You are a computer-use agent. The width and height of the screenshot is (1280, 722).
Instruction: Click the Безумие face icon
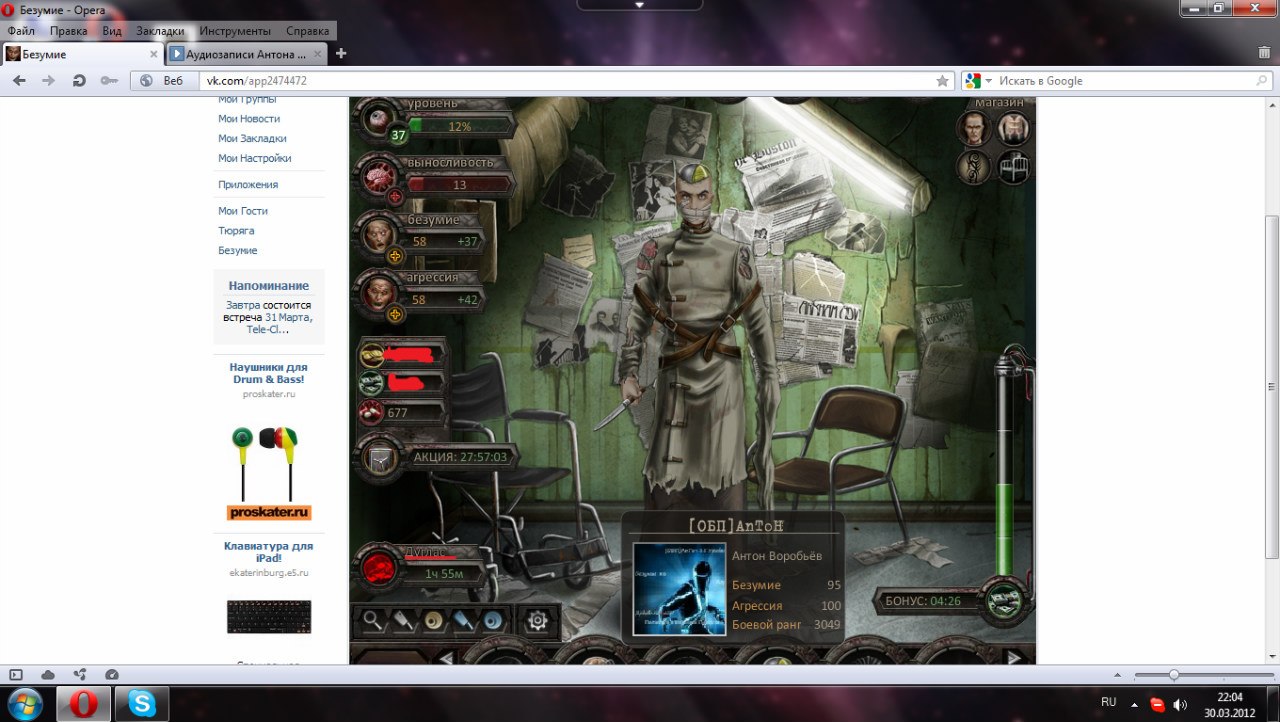click(378, 234)
